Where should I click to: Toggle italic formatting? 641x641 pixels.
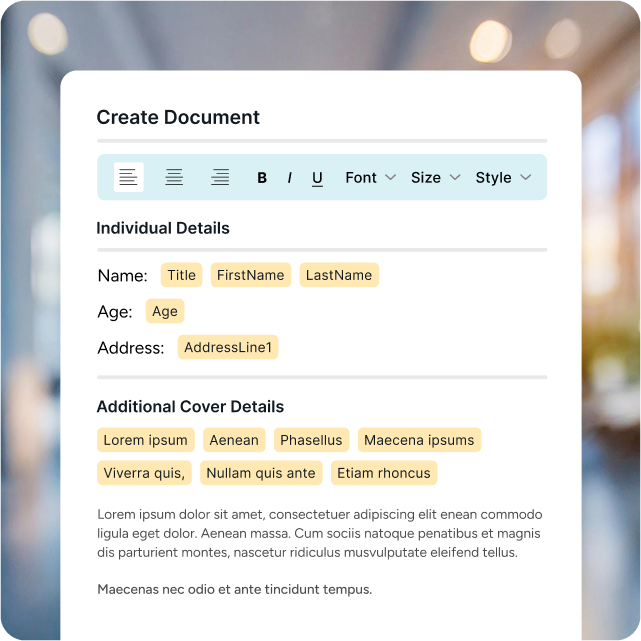click(x=289, y=177)
